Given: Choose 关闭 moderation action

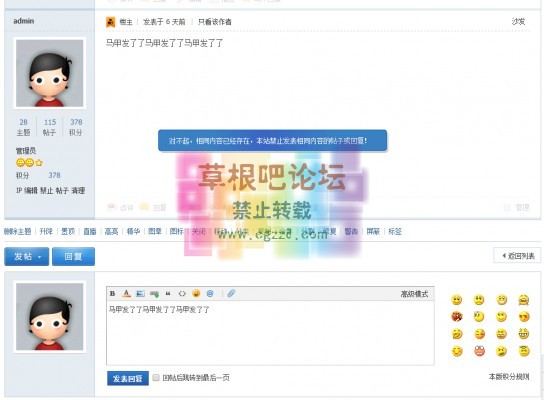Looking at the screenshot, I should coord(198,231).
